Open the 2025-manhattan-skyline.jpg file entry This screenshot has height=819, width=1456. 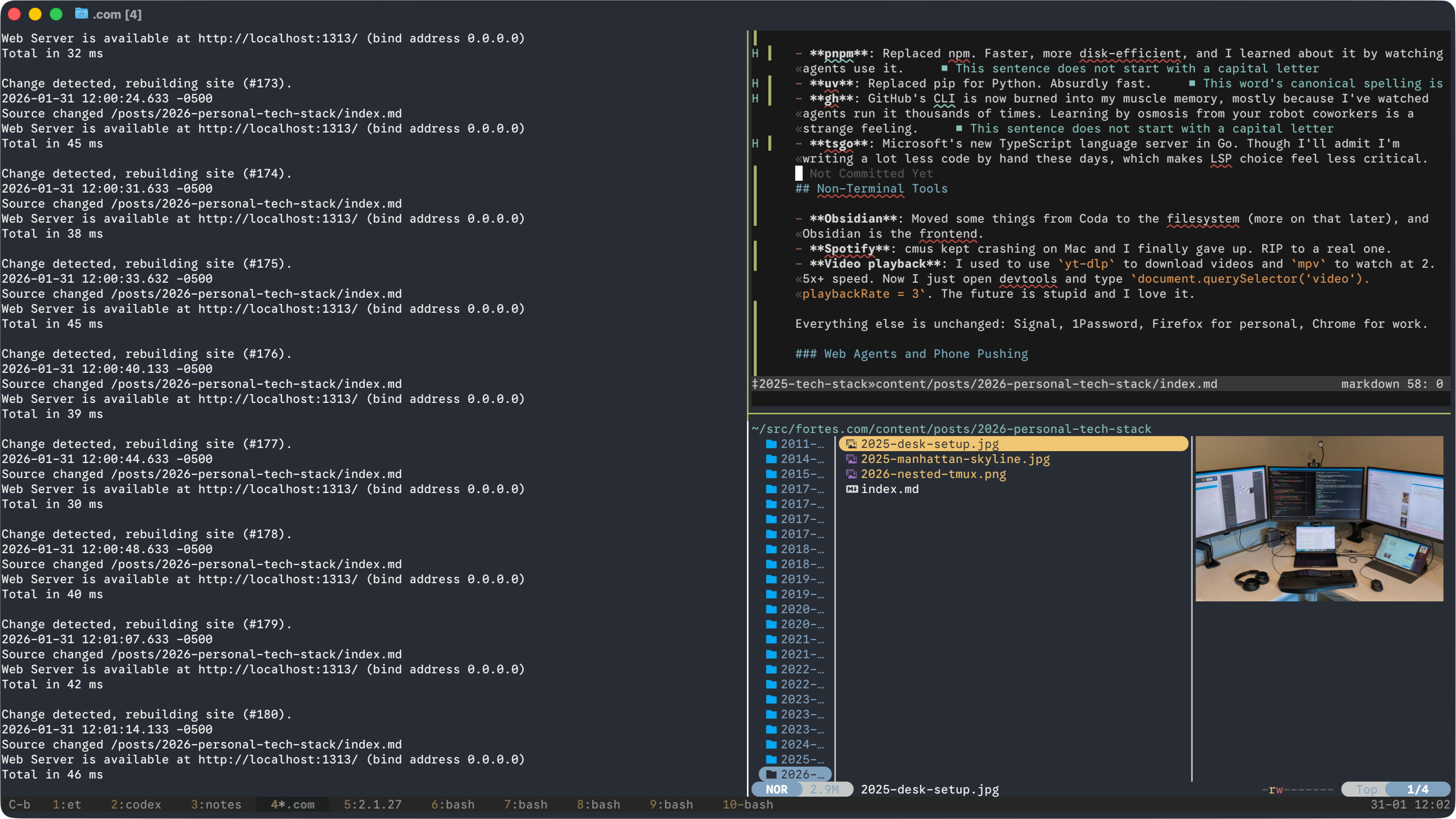click(x=954, y=459)
